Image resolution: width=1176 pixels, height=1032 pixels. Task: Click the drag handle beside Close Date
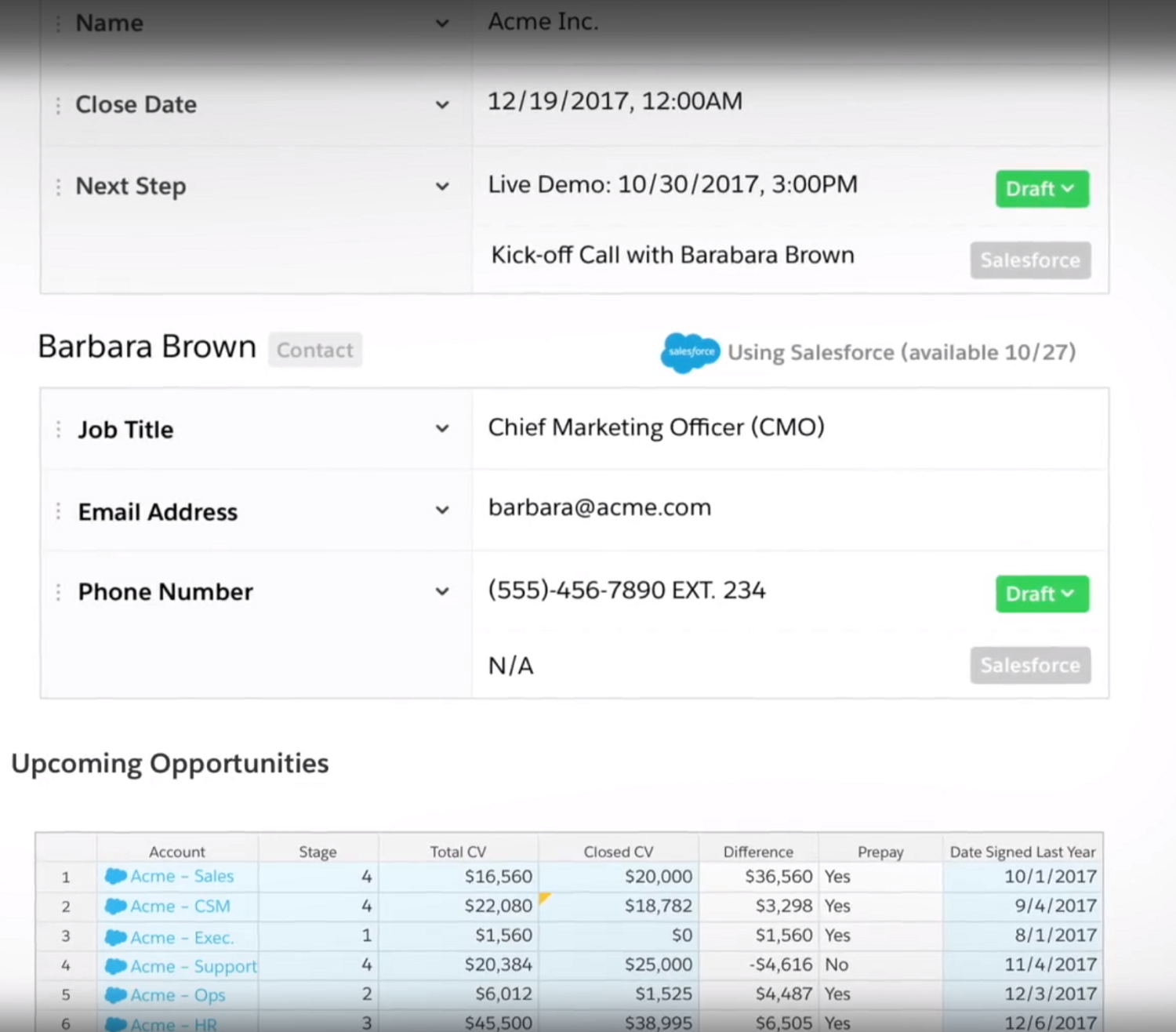click(58, 104)
